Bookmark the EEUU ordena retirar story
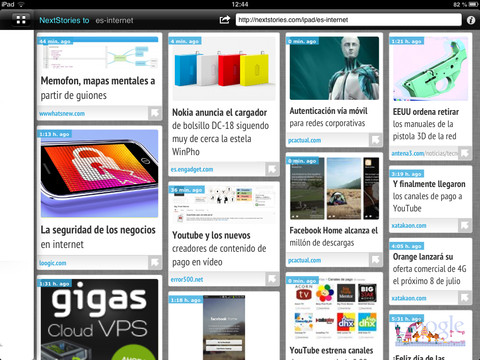This screenshot has width=480, height=360. click(465, 153)
